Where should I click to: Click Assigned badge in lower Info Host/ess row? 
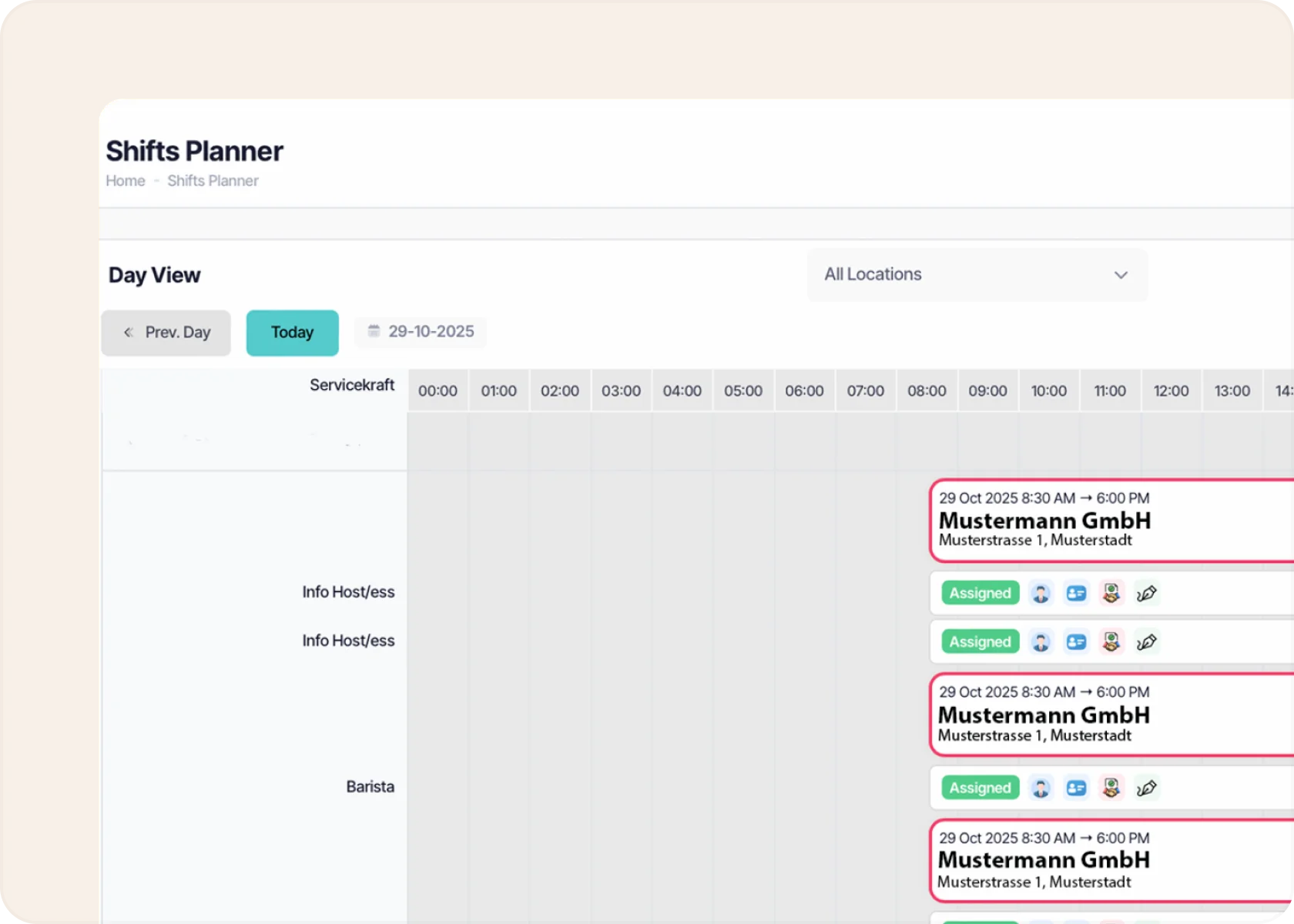[x=981, y=641]
